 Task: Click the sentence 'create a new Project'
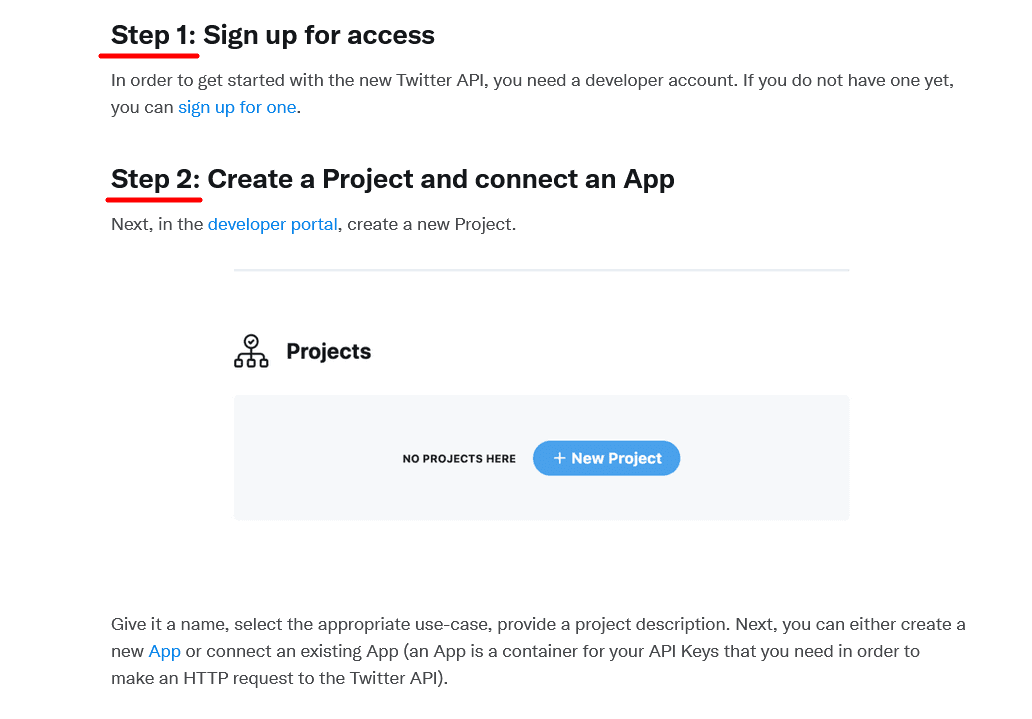pos(430,224)
